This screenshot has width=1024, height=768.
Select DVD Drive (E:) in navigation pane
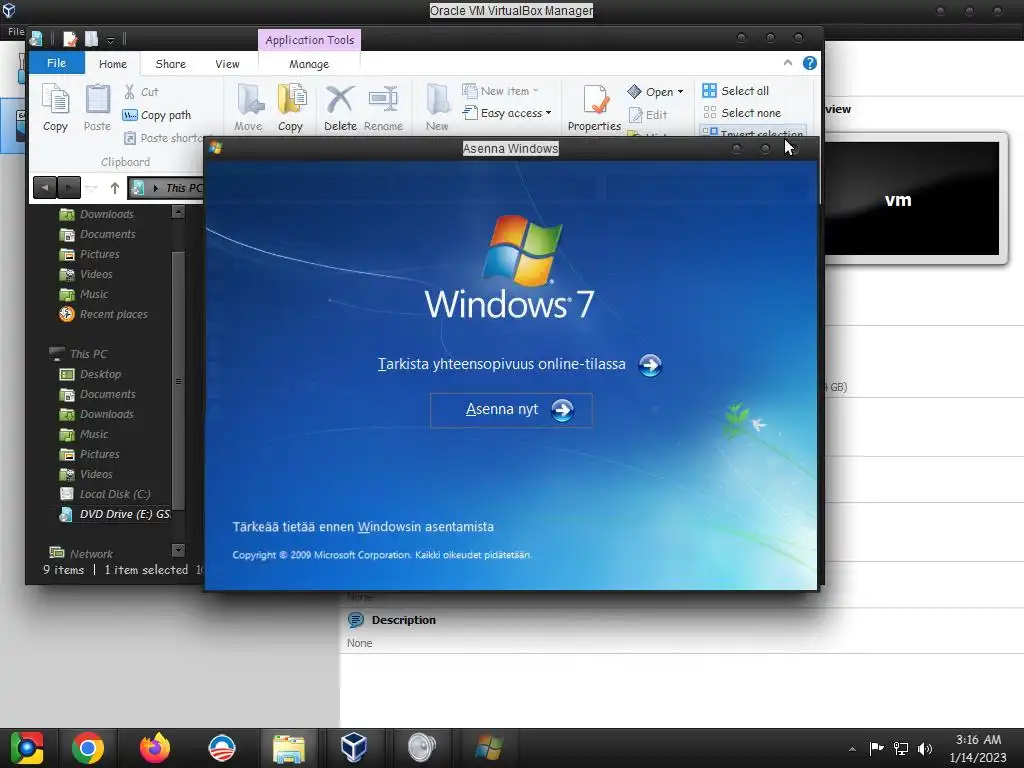(116, 514)
